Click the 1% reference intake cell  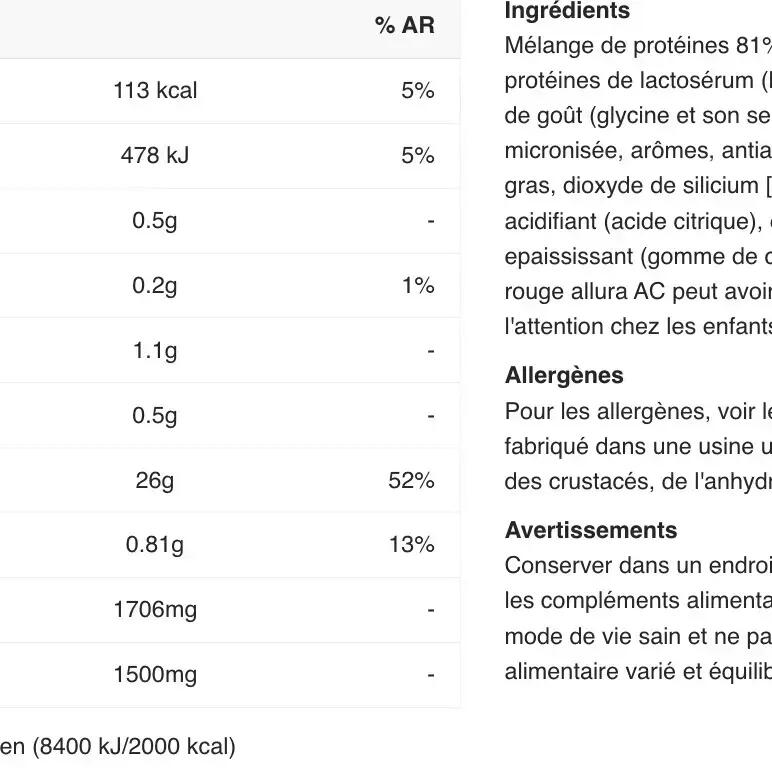click(x=418, y=286)
